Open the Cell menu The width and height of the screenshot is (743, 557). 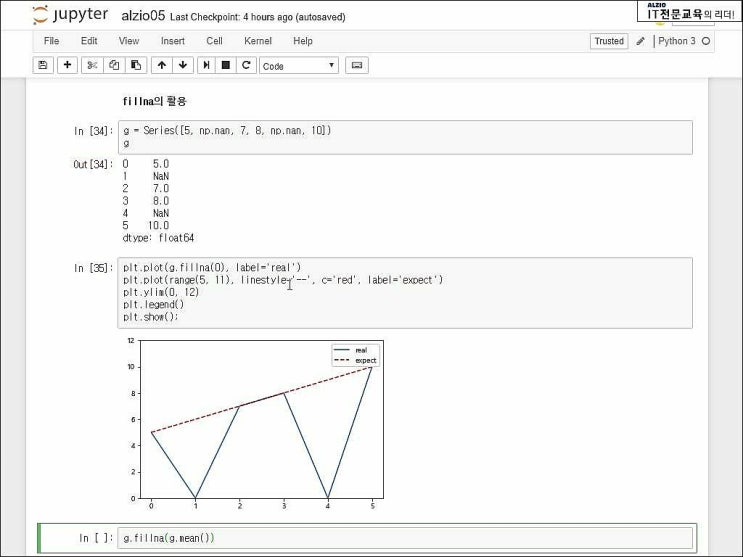214,41
